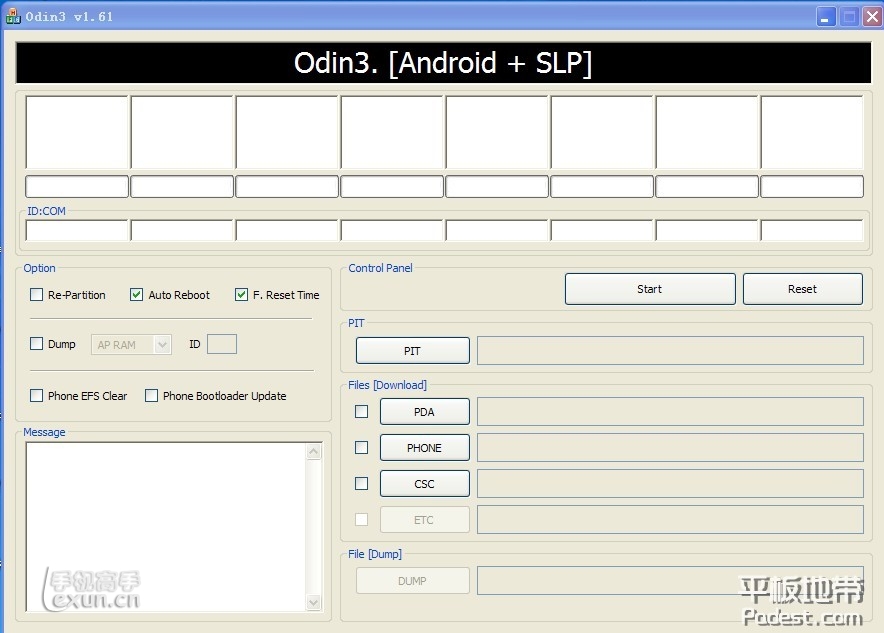Click the PDA file path field
This screenshot has height=633, width=884.
(x=670, y=412)
